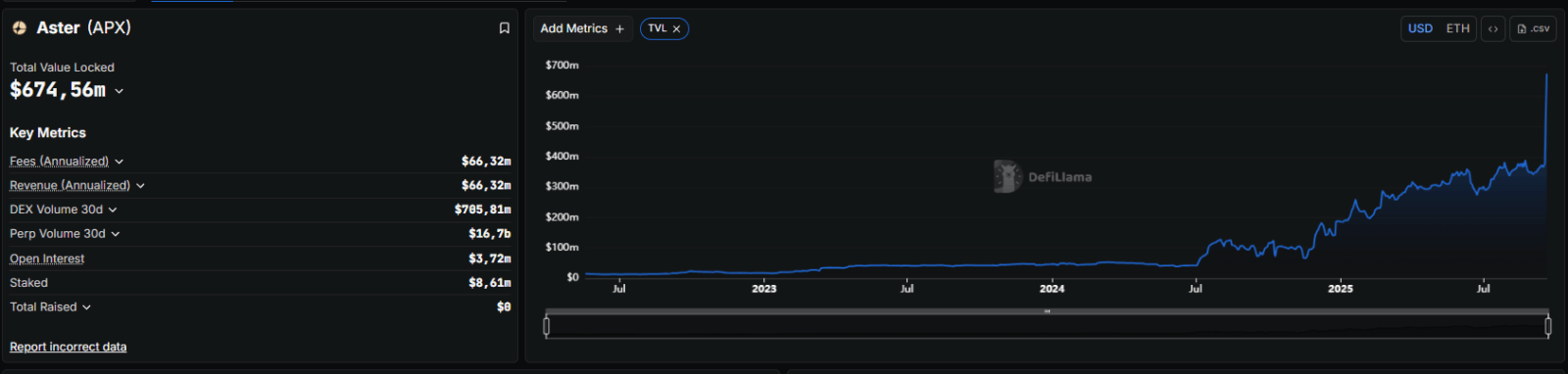Switch chart denomination to USD
Viewport: 1568px width, 374px height.
tap(1420, 28)
